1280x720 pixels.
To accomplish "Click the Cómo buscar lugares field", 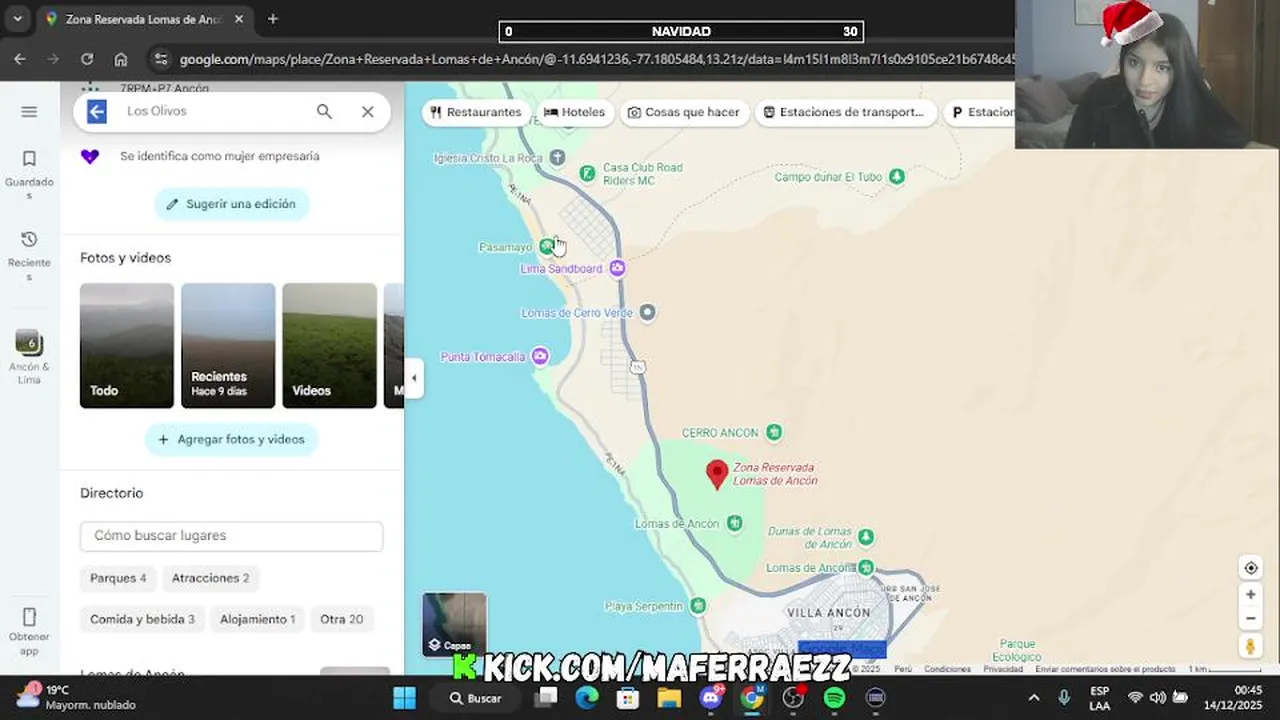I will pos(231,536).
